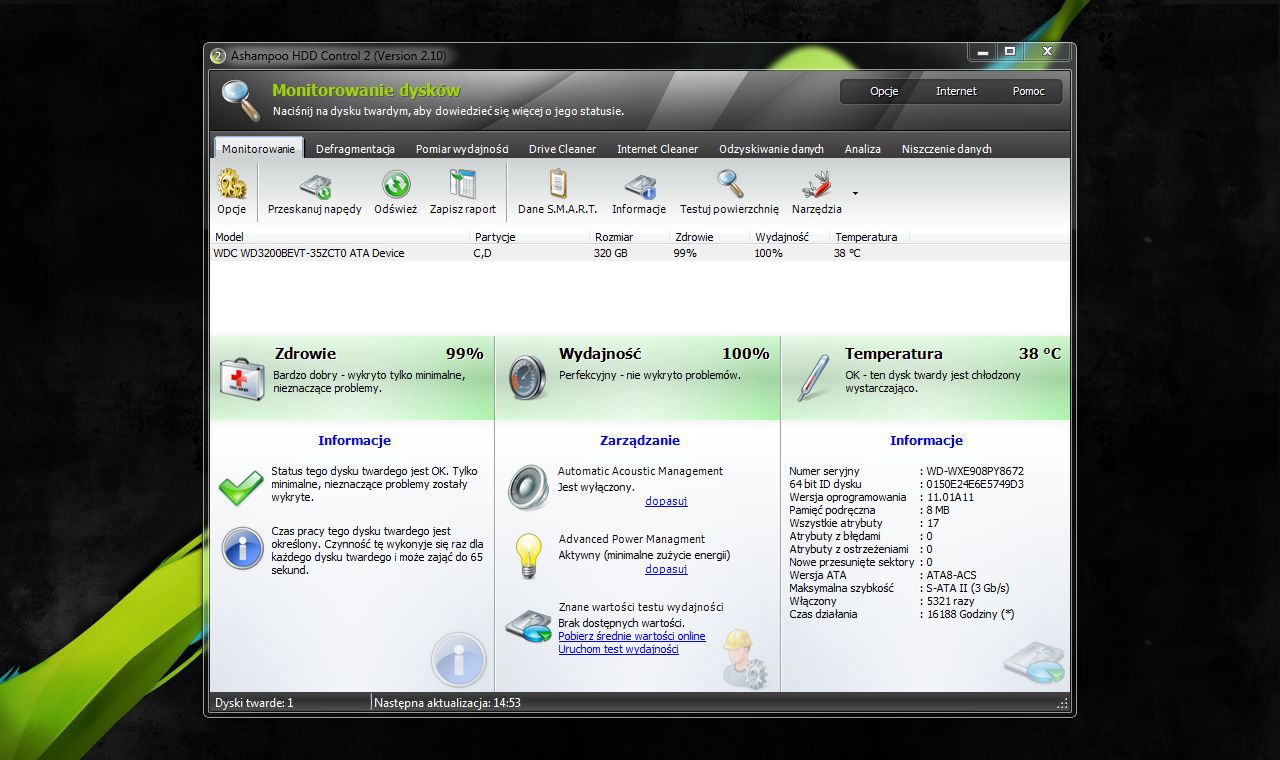Start Testuj powierzchnię magnifier tool
1280x760 pixels.
730,185
